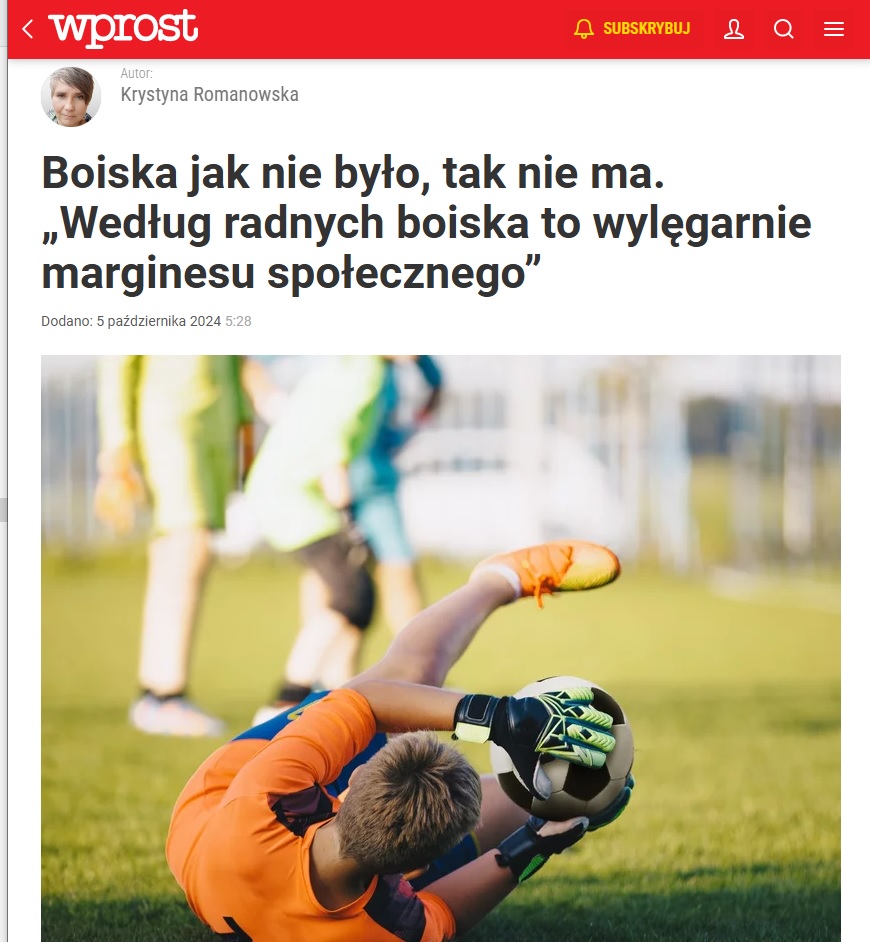The image size is (870, 942).
Task: Click the publication time 5:28
Action: tap(239, 321)
